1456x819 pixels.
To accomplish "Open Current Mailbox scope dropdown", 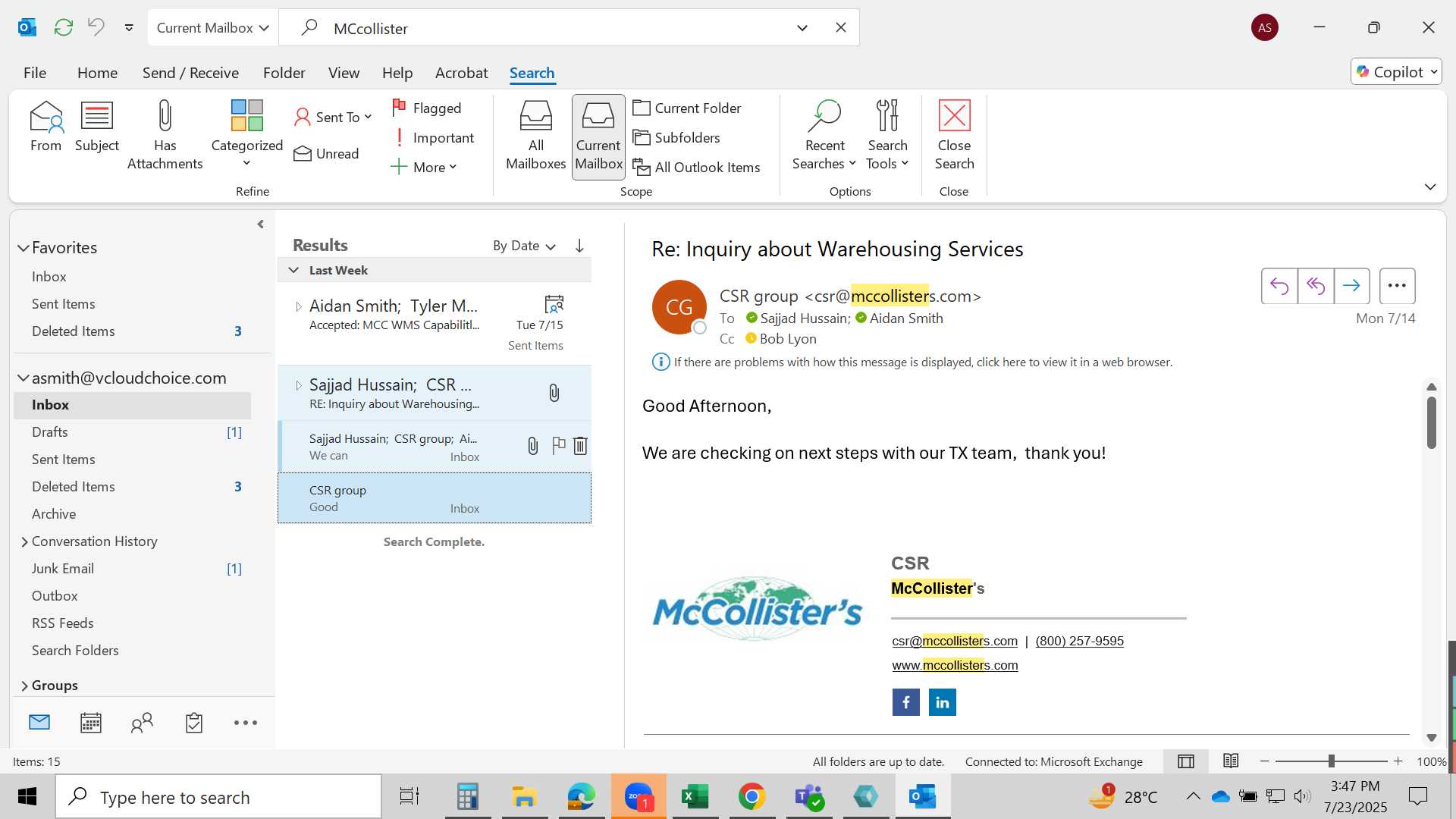I will coord(212,28).
